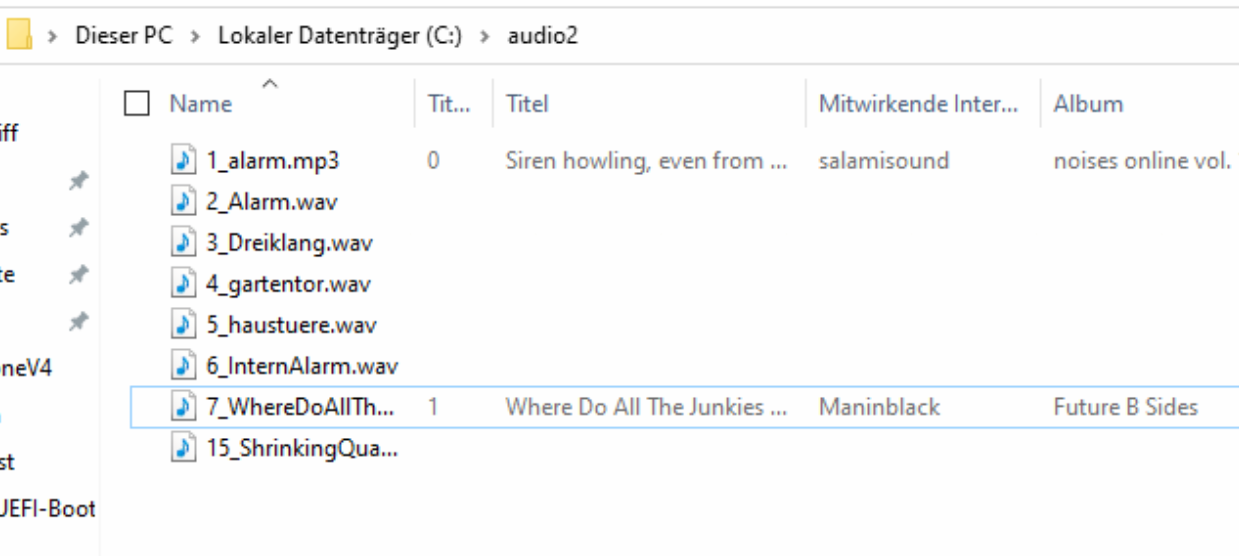Open chevron before Dieser PC breadcrumb
1239x556 pixels.
[52, 37]
